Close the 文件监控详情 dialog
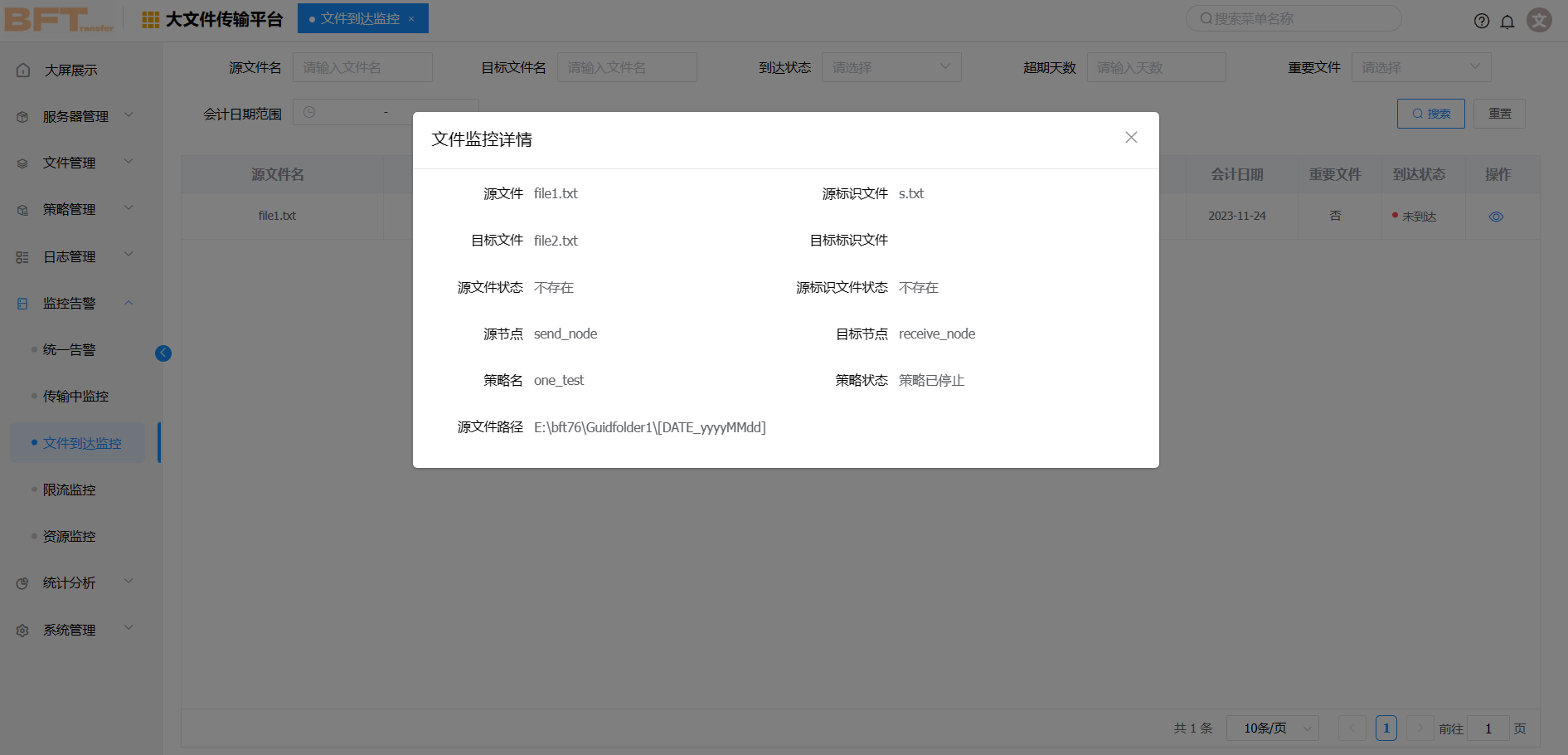 tap(1131, 138)
